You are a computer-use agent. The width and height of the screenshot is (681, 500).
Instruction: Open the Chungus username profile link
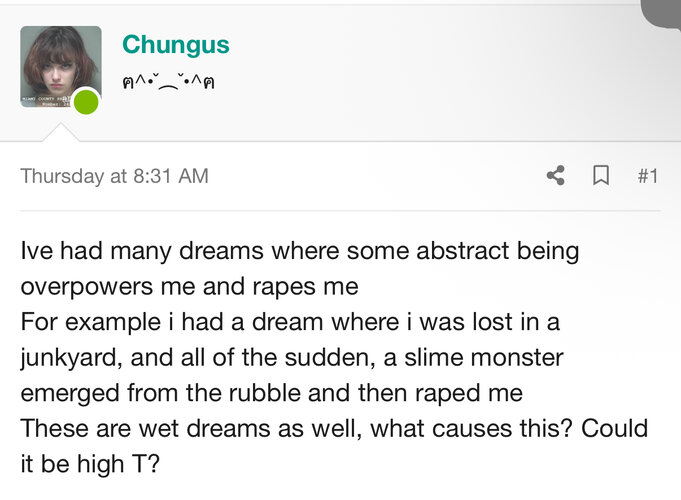(x=175, y=45)
